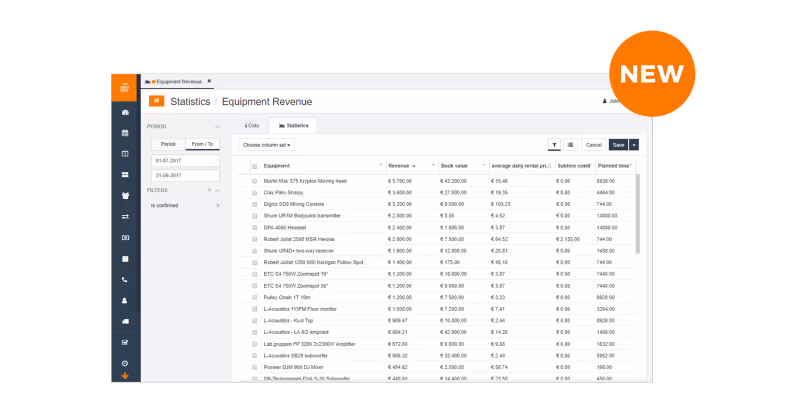Click the clock icon in the sidebar

pos(125,363)
